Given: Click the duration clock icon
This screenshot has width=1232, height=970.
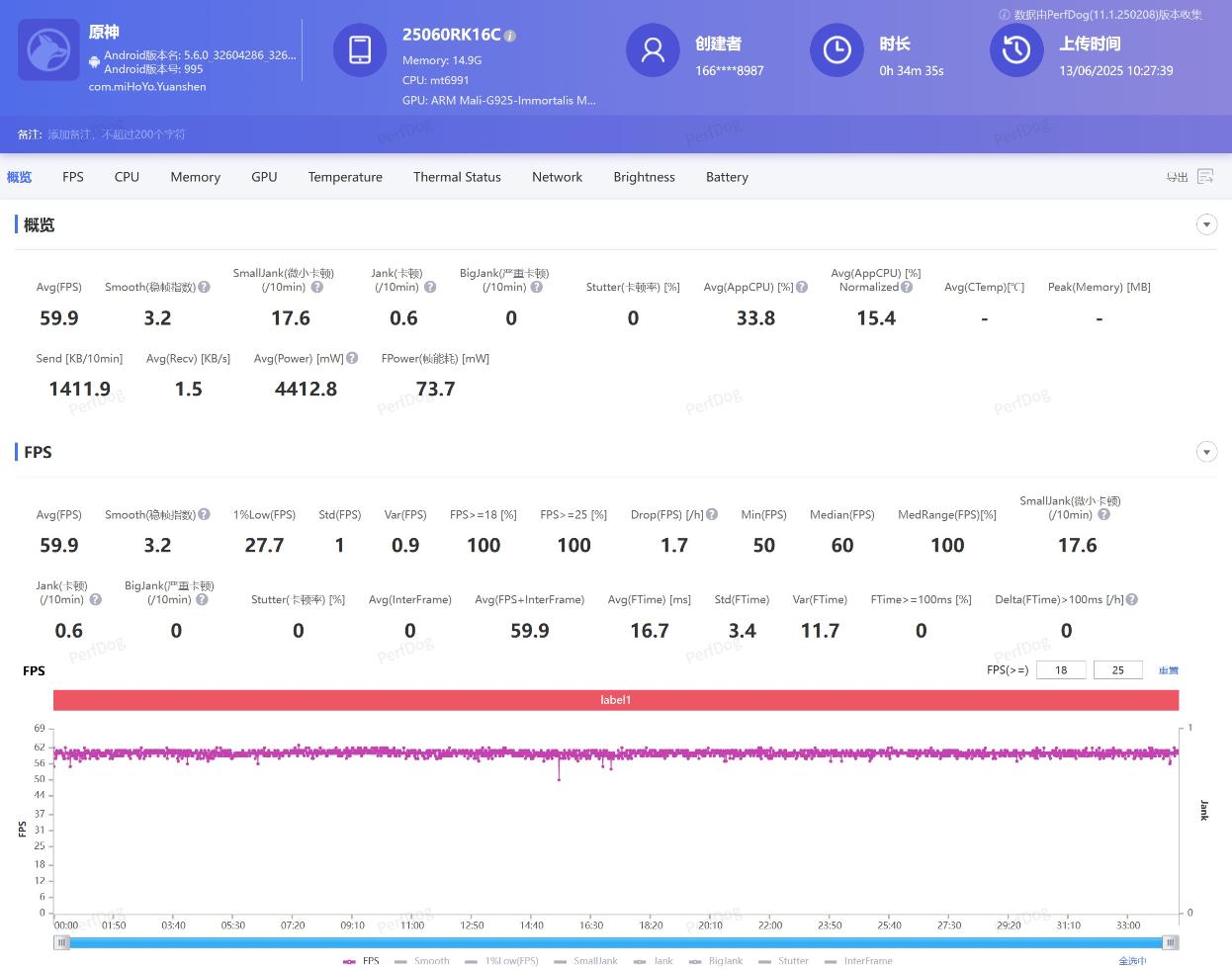Looking at the screenshot, I should pos(836,50).
